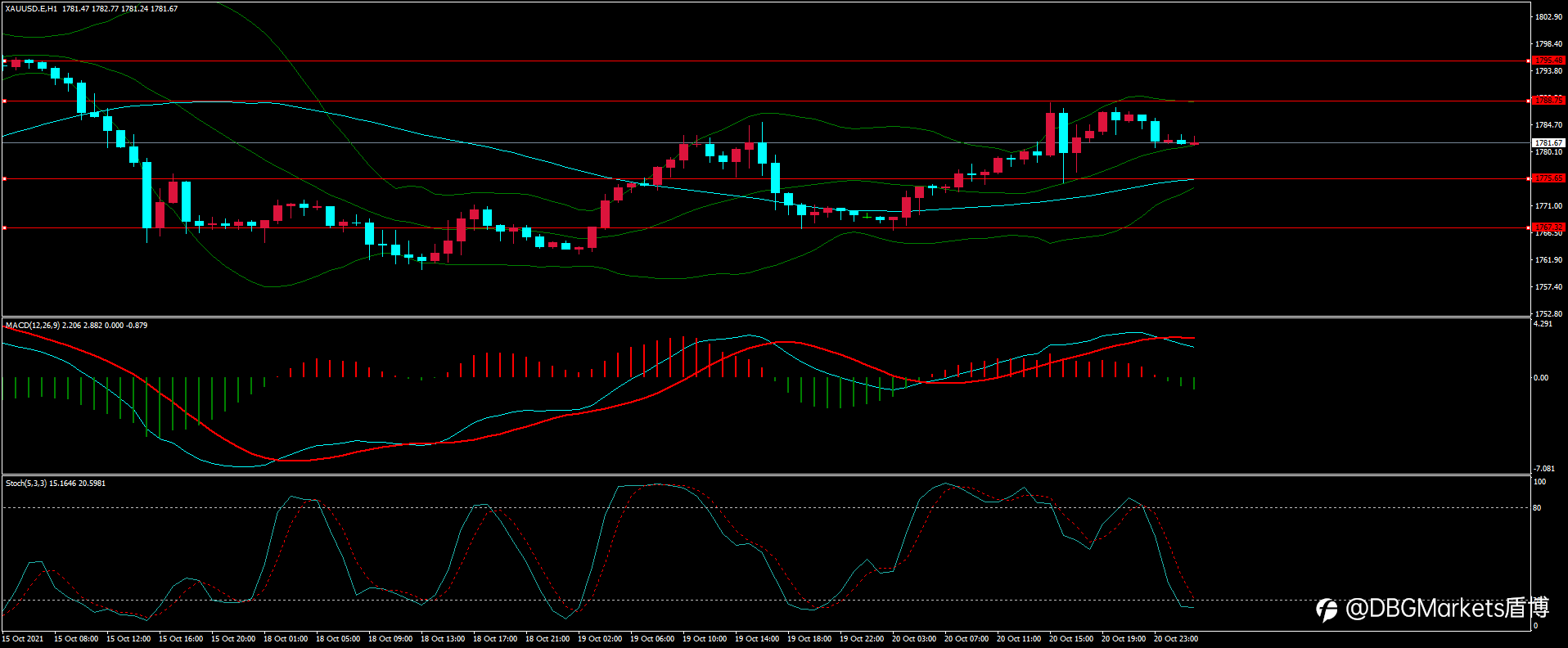The height and width of the screenshot is (648, 1568).
Task: Click the left handle of the 1795.48 line
Action: click(x=4, y=61)
